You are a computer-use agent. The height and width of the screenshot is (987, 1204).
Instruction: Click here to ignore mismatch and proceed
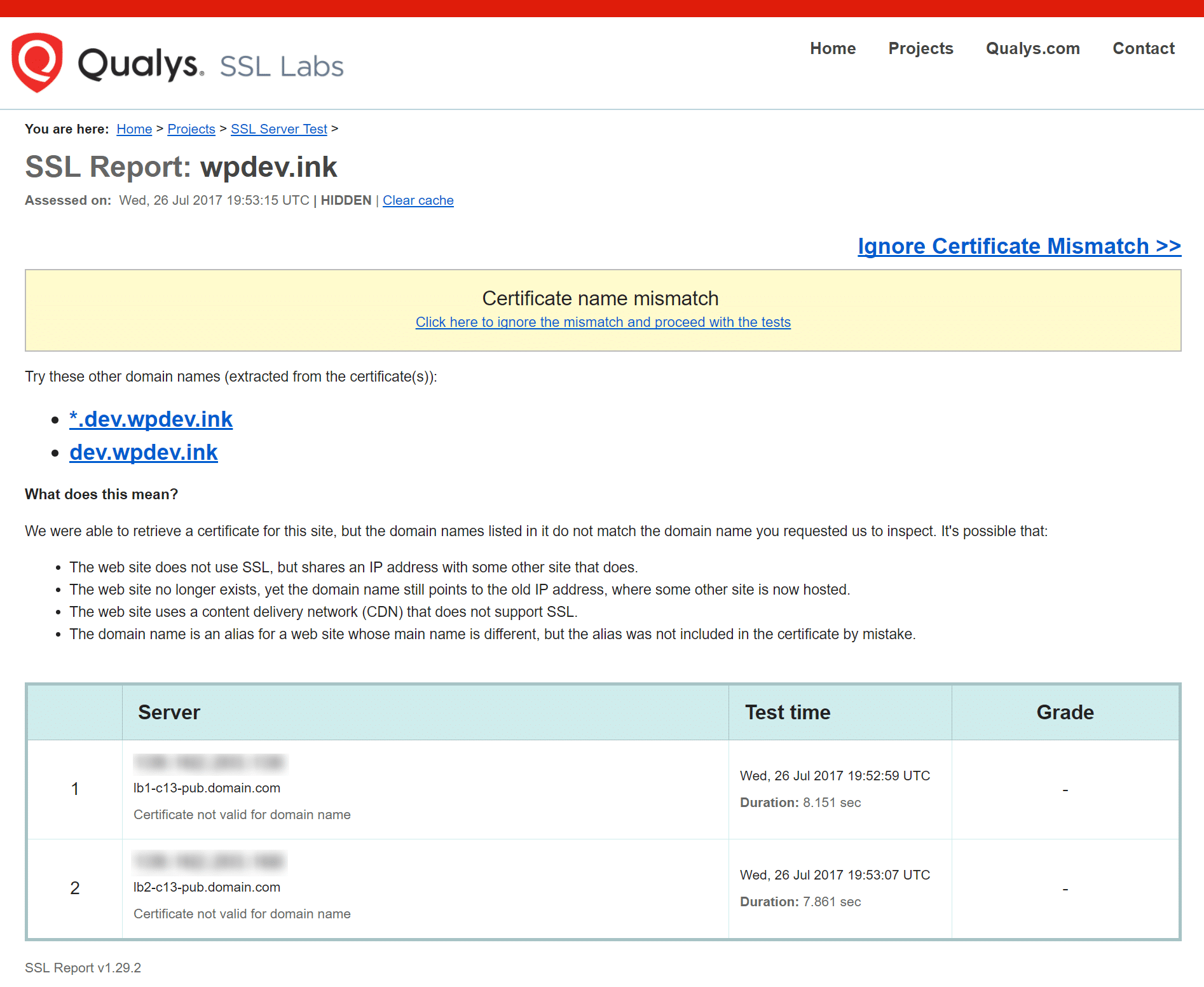click(603, 322)
